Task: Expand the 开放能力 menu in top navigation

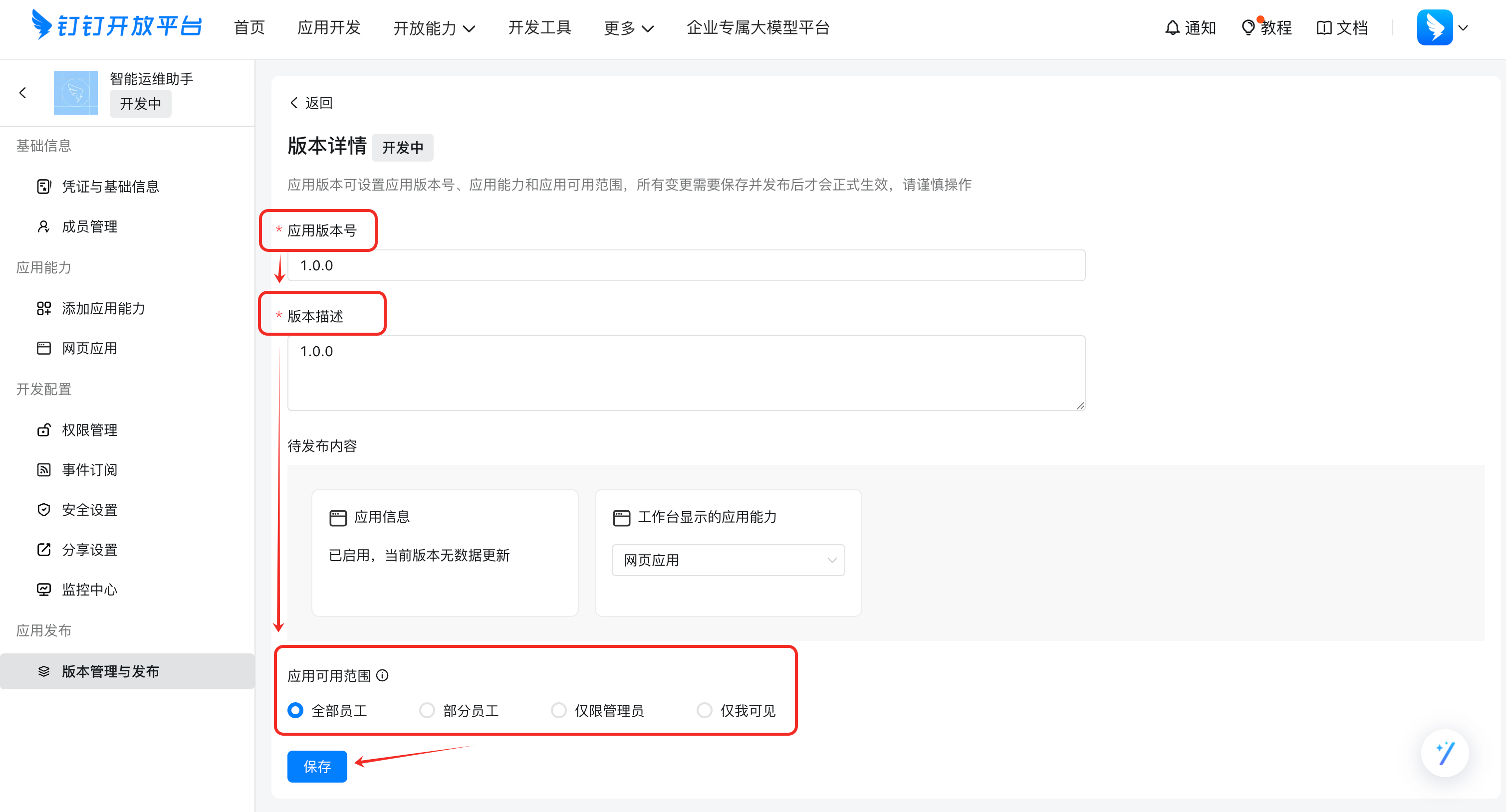Action: click(x=433, y=27)
